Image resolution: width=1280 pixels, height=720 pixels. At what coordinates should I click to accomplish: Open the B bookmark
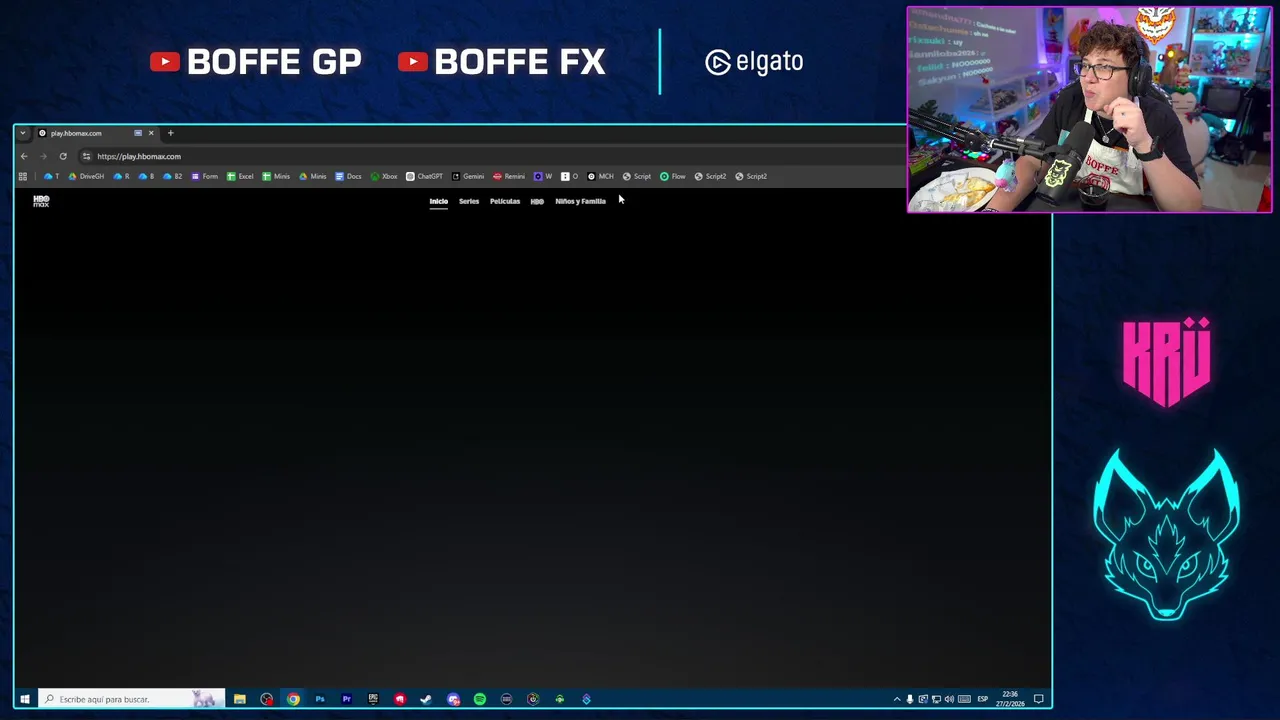pyautogui.click(x=146, y=176)
